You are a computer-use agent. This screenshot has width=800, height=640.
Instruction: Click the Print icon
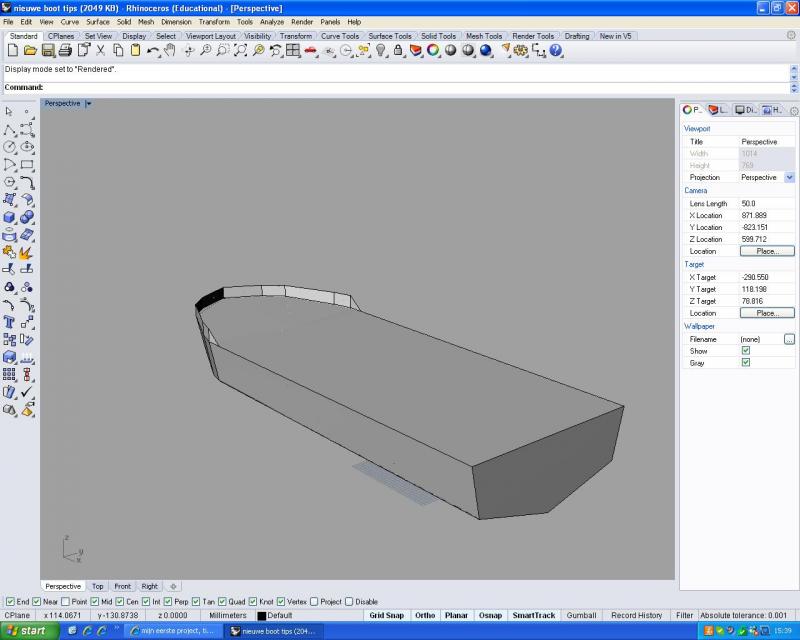65,50
